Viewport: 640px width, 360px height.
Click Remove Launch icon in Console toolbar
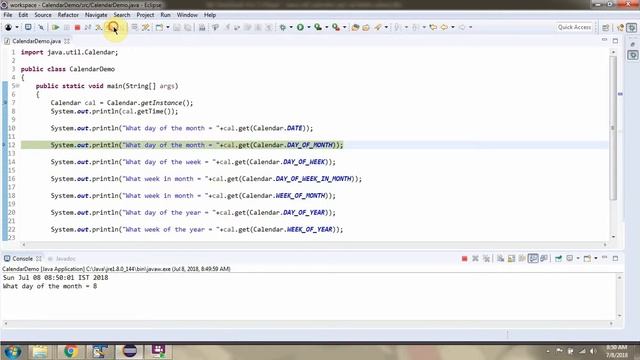tap(475, 258)
